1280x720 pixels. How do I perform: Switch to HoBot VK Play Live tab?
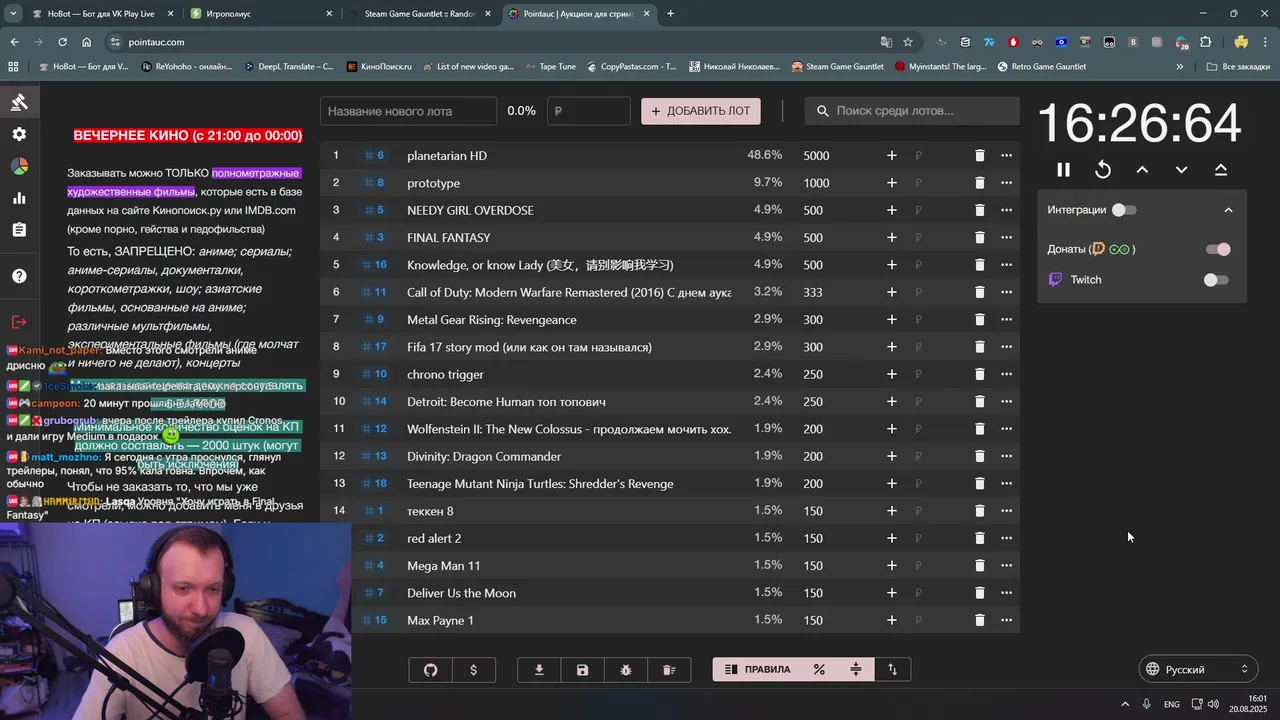click(x=100, y=14)
